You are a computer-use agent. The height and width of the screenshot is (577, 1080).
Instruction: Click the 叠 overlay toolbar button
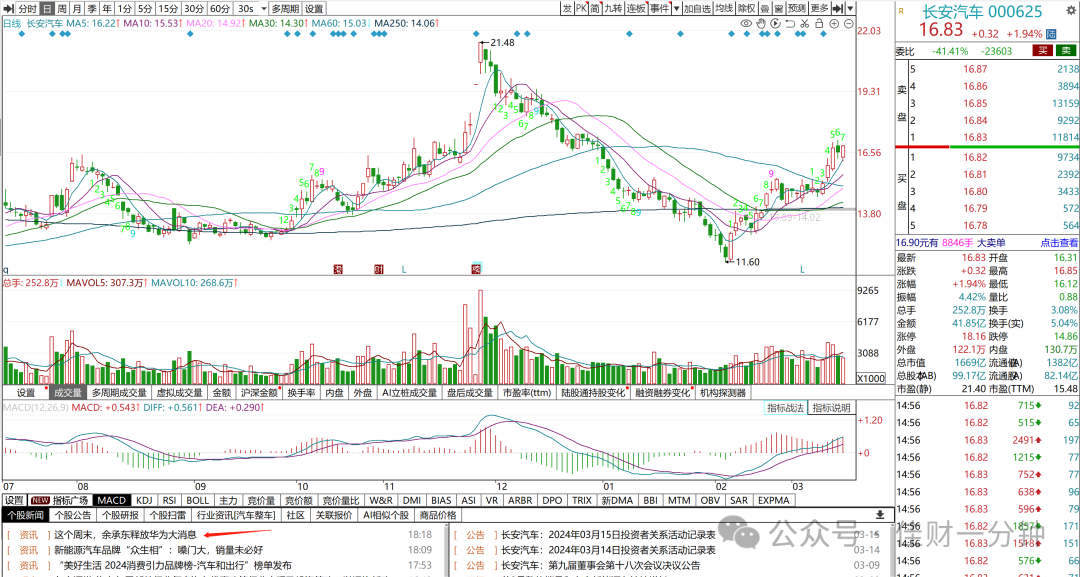pyautogui.click(x=765, y=8)
